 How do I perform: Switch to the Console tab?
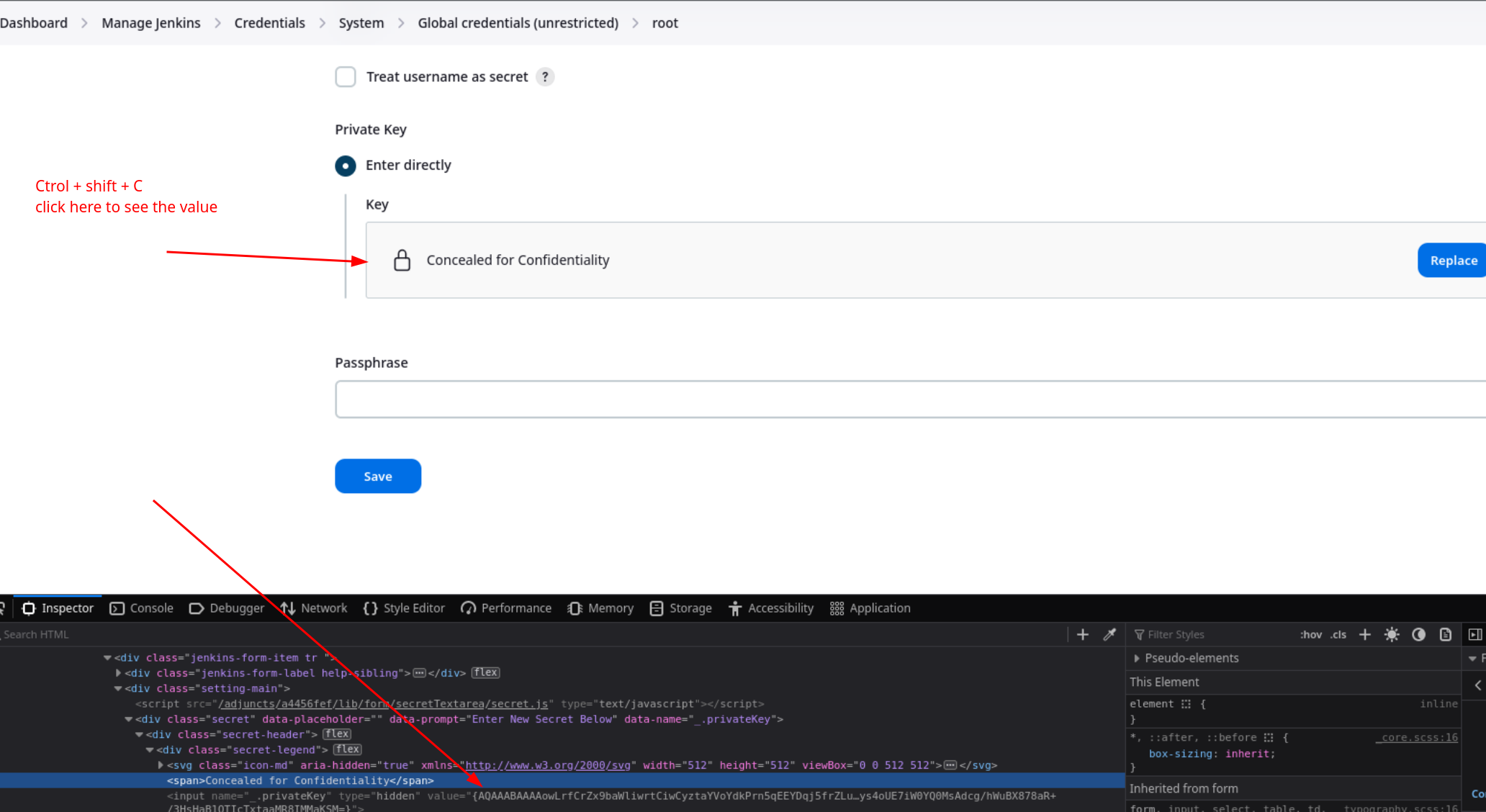(x=142, y=608)
